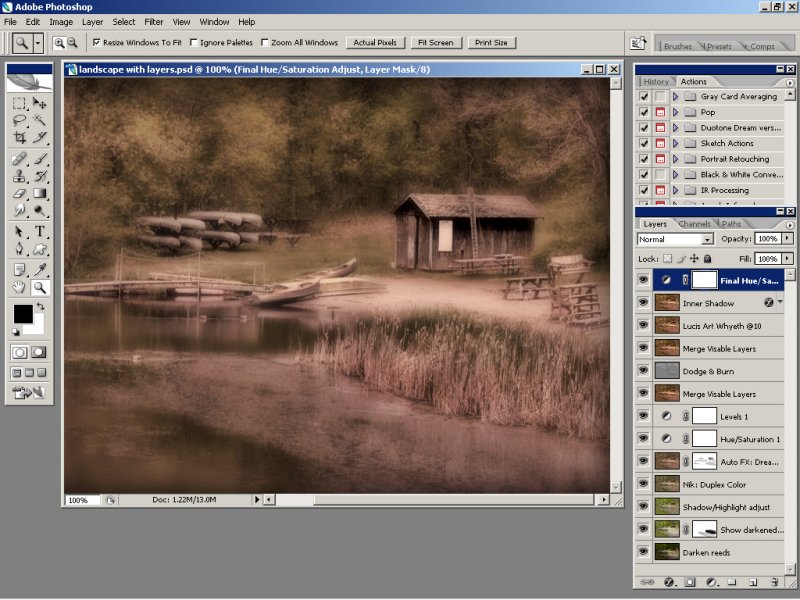Open the File Browser toggle icon
This screenshot has height=600, width=800.
638,43
